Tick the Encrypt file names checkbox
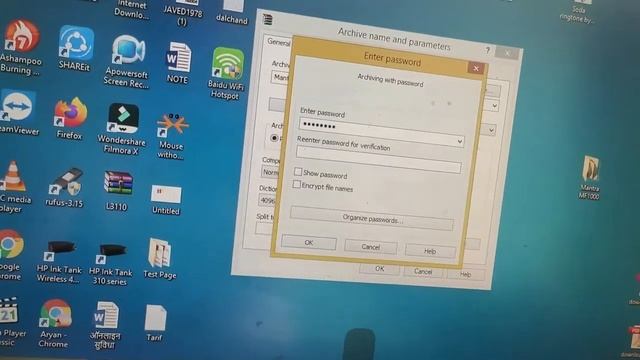 click(x=297, y=184)
